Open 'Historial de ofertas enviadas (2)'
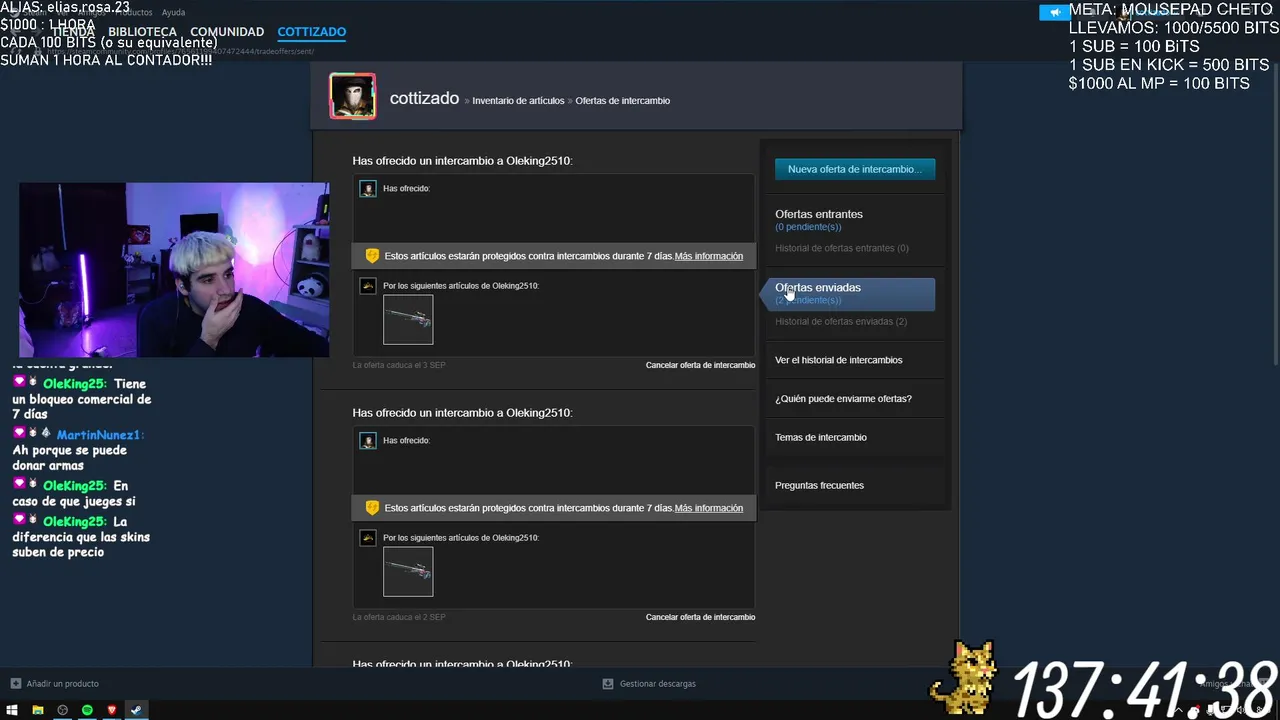The height and width of the screenshot is (720, 1280). [841, 322]
